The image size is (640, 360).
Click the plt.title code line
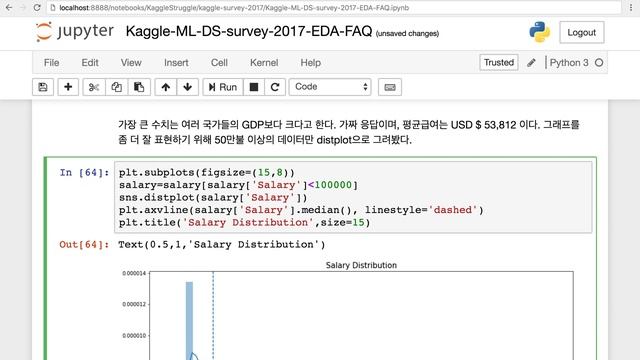point(244,222)
